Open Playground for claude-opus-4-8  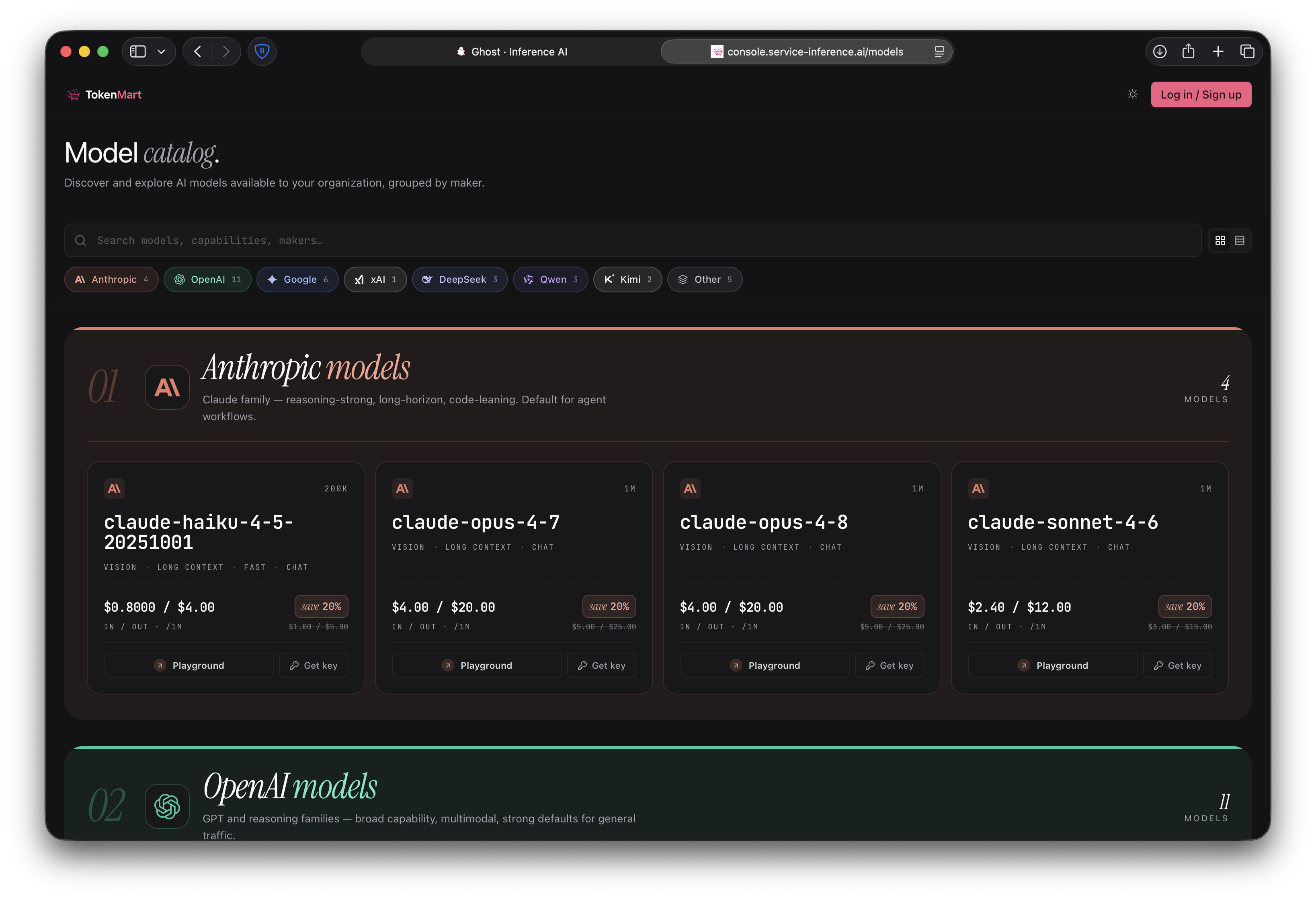point(765,665)
